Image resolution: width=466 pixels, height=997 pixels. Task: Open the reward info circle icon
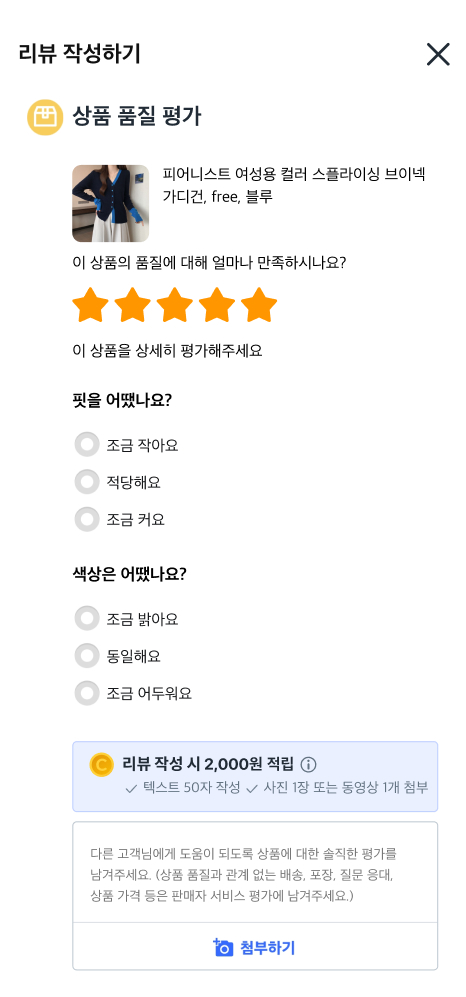tap(308, 764)
